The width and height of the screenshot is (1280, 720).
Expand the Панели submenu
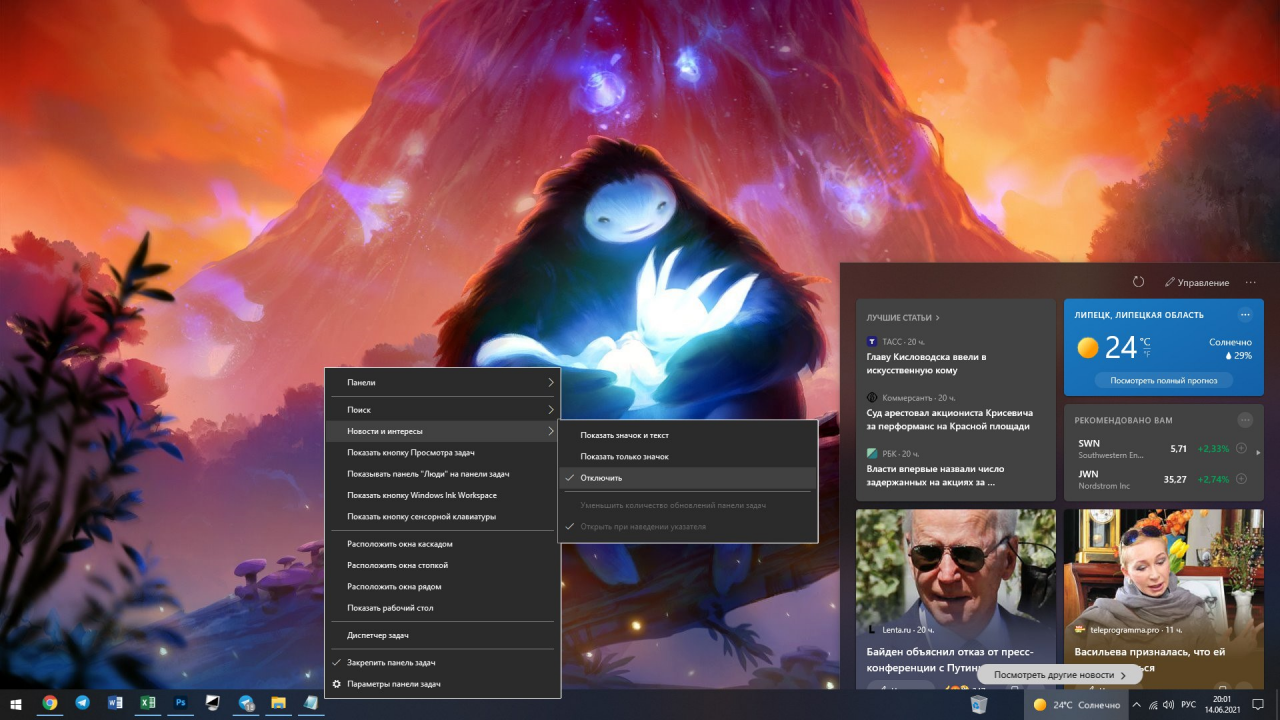pyautogui.click(x=443, y=382)
